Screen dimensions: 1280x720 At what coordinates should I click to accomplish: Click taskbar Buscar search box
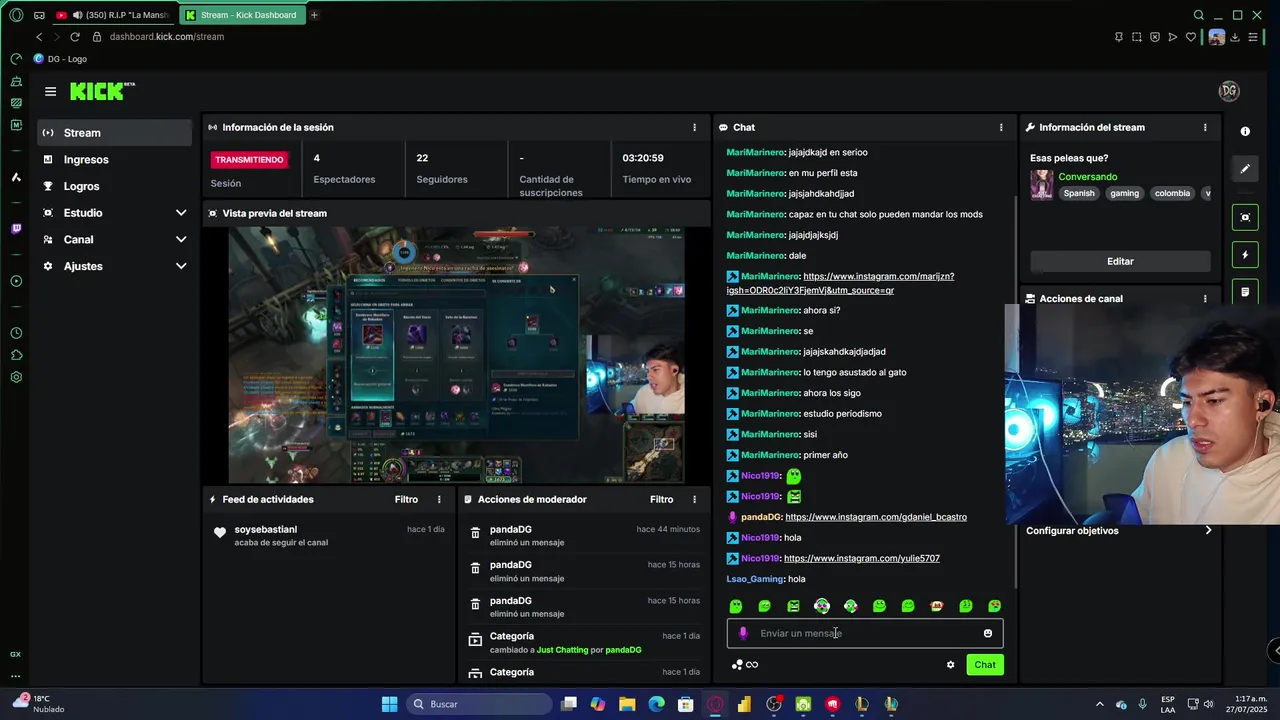click(x=477, y=704)
